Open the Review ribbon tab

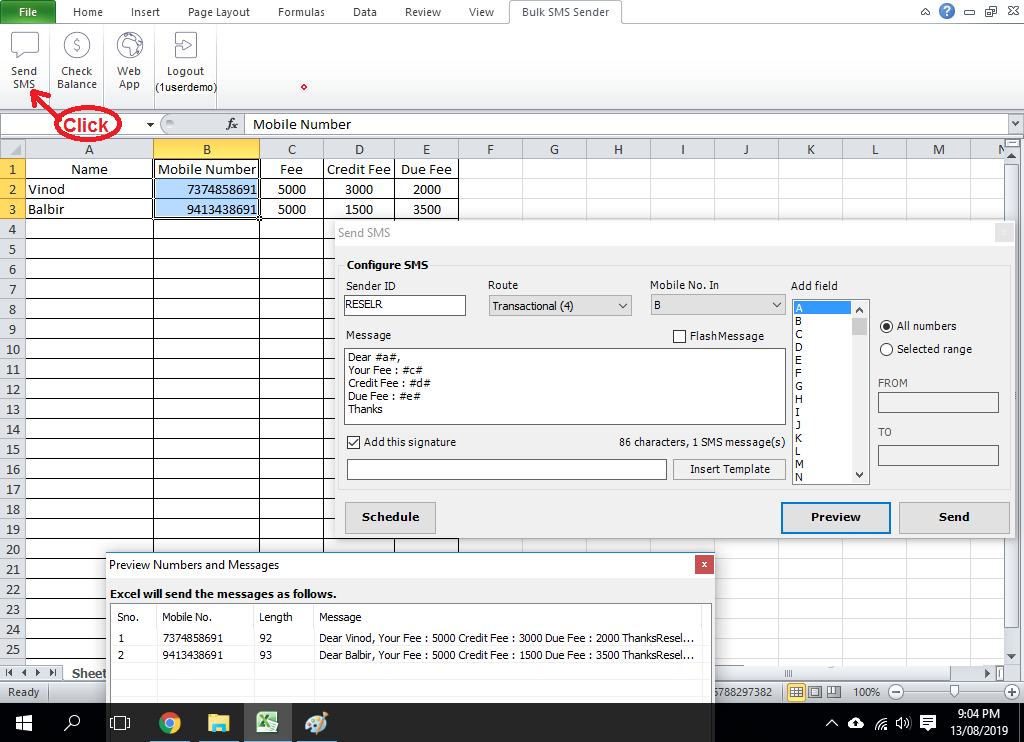point(423,12)
